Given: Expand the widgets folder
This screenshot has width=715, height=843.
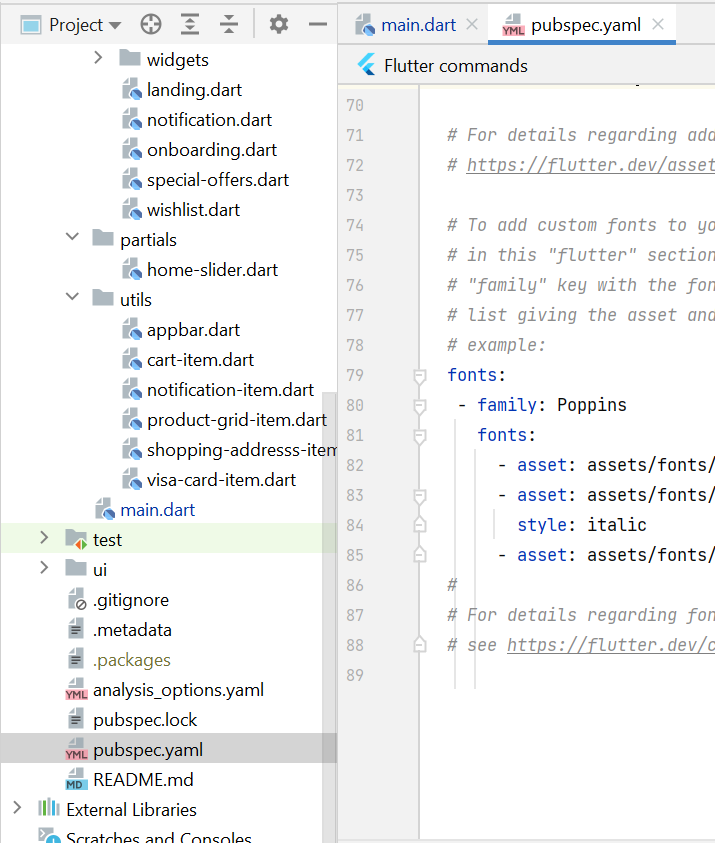Looking at the screenshot, I should click(x=98, y=59).
